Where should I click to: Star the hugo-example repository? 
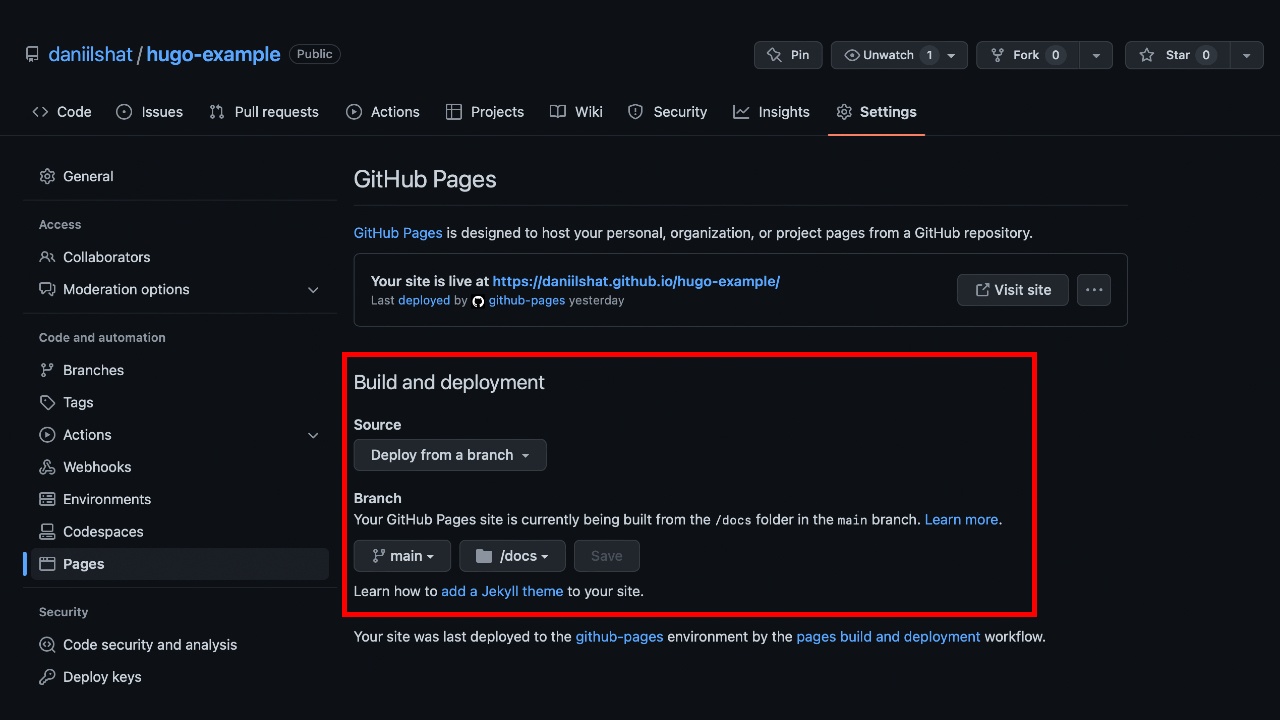coord(1176,55)
